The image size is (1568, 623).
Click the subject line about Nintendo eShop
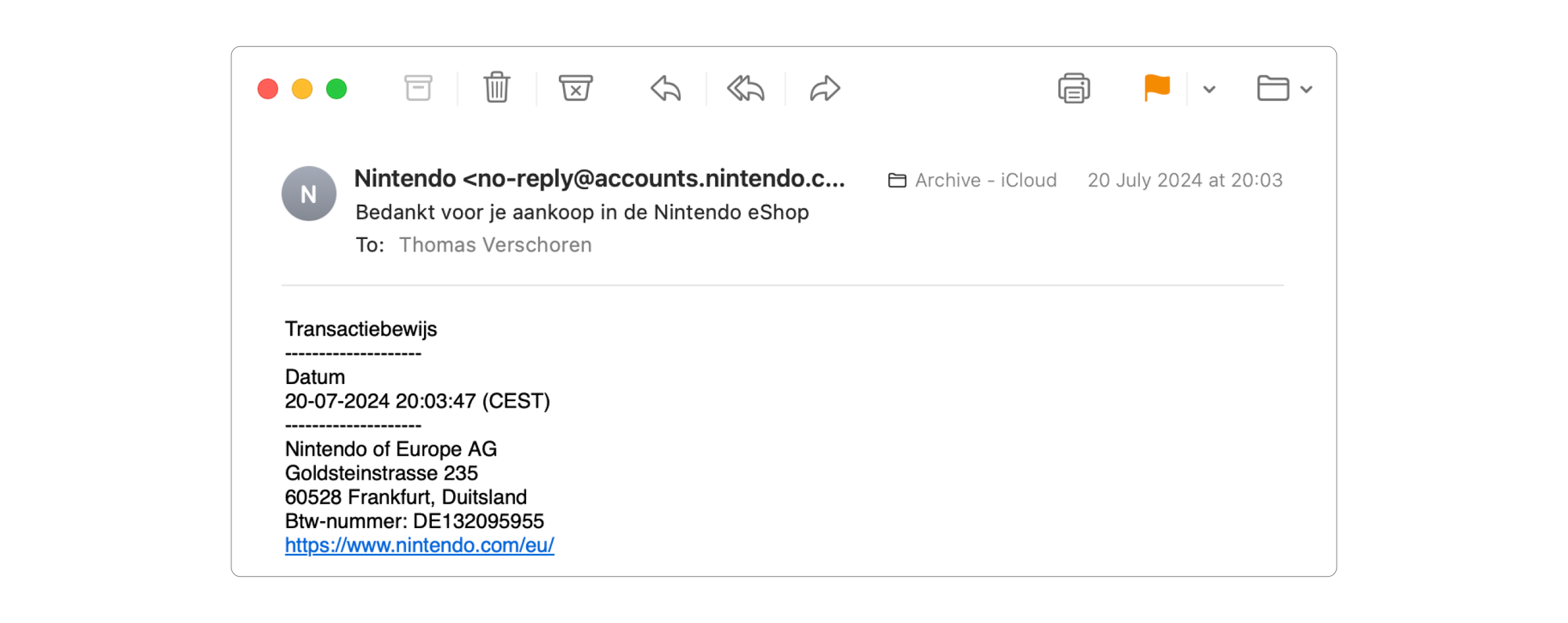pos(582,212)
